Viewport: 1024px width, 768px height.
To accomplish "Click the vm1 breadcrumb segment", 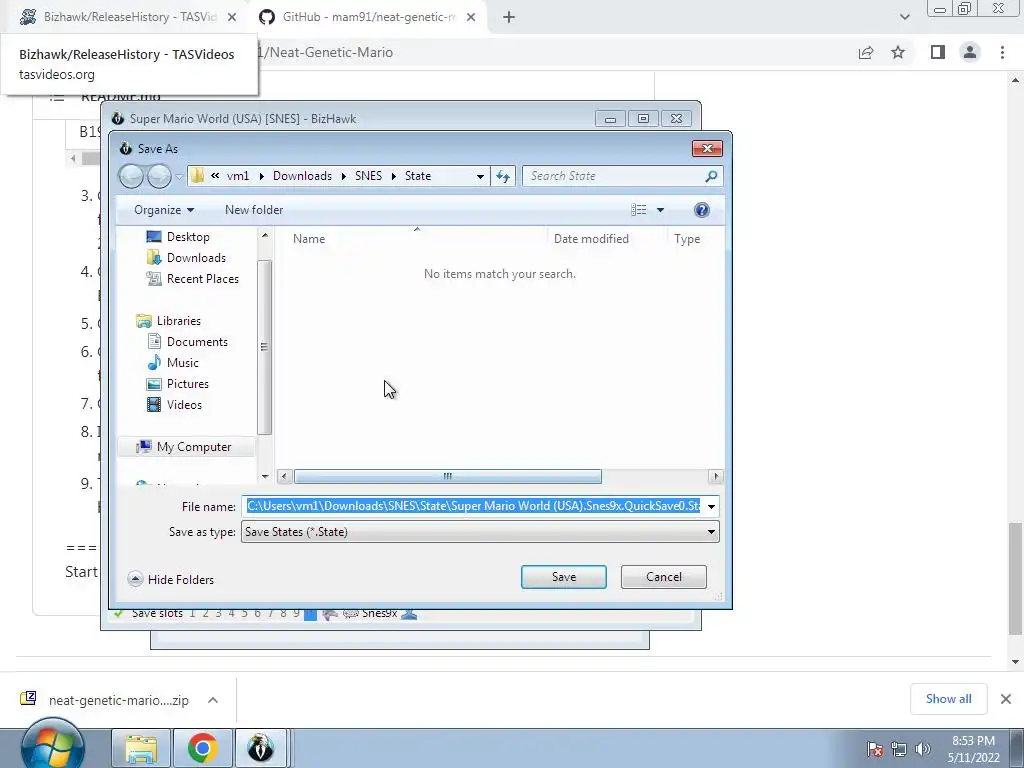I will click(238, 176).
